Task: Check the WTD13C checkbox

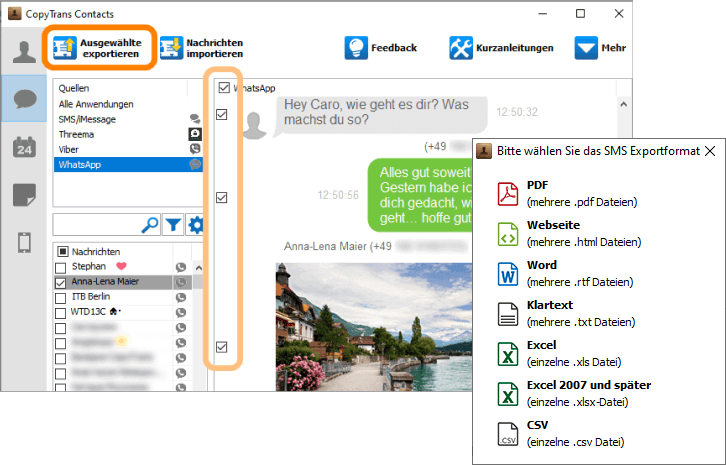Action: coord(61,313)
